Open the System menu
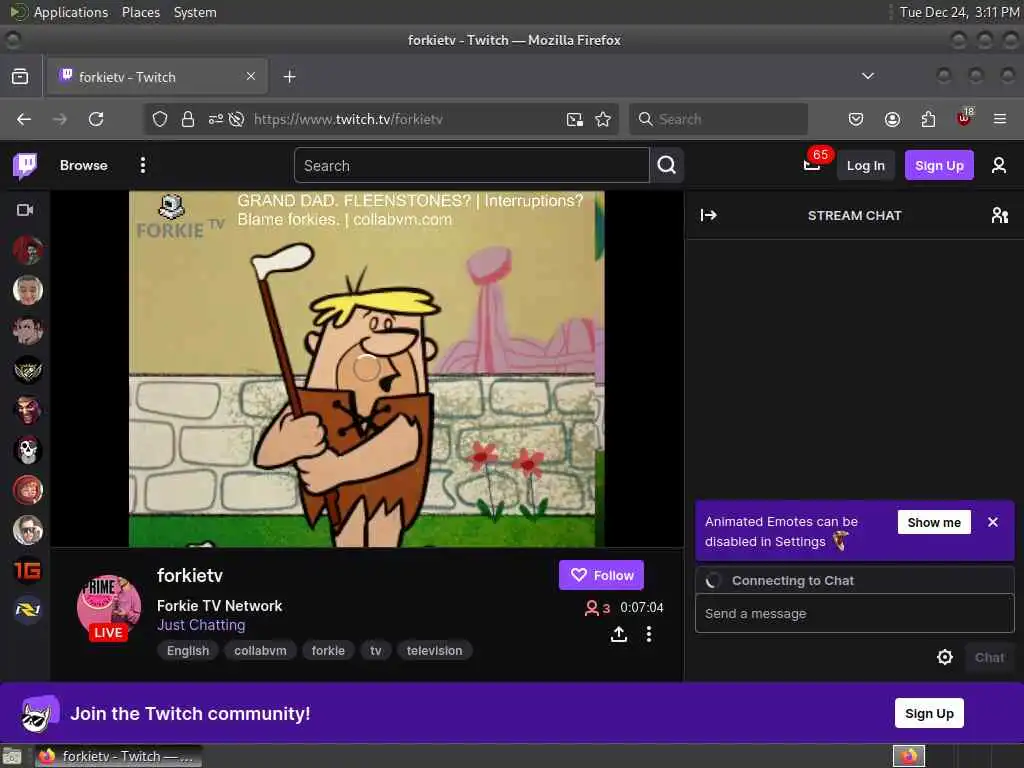 pyautogui.click(x=195, y=12)
